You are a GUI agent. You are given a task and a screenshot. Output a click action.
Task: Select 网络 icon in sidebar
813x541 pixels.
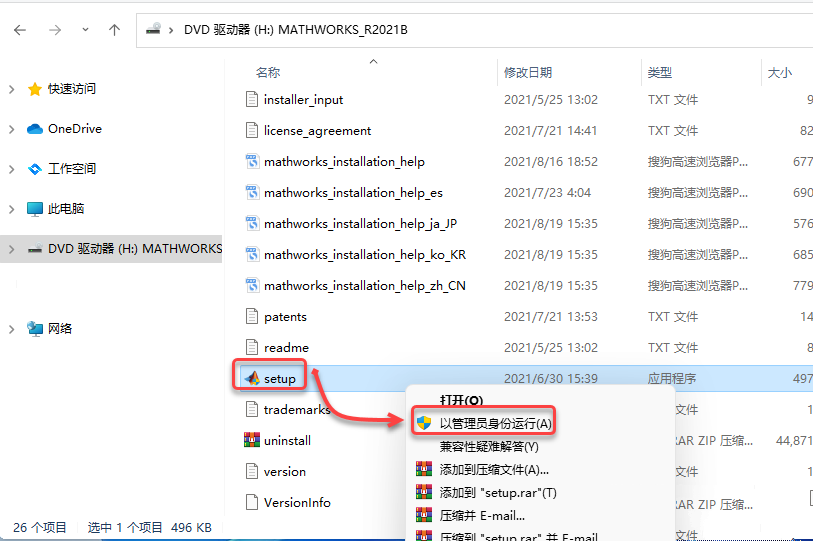(x=35, y=329)
